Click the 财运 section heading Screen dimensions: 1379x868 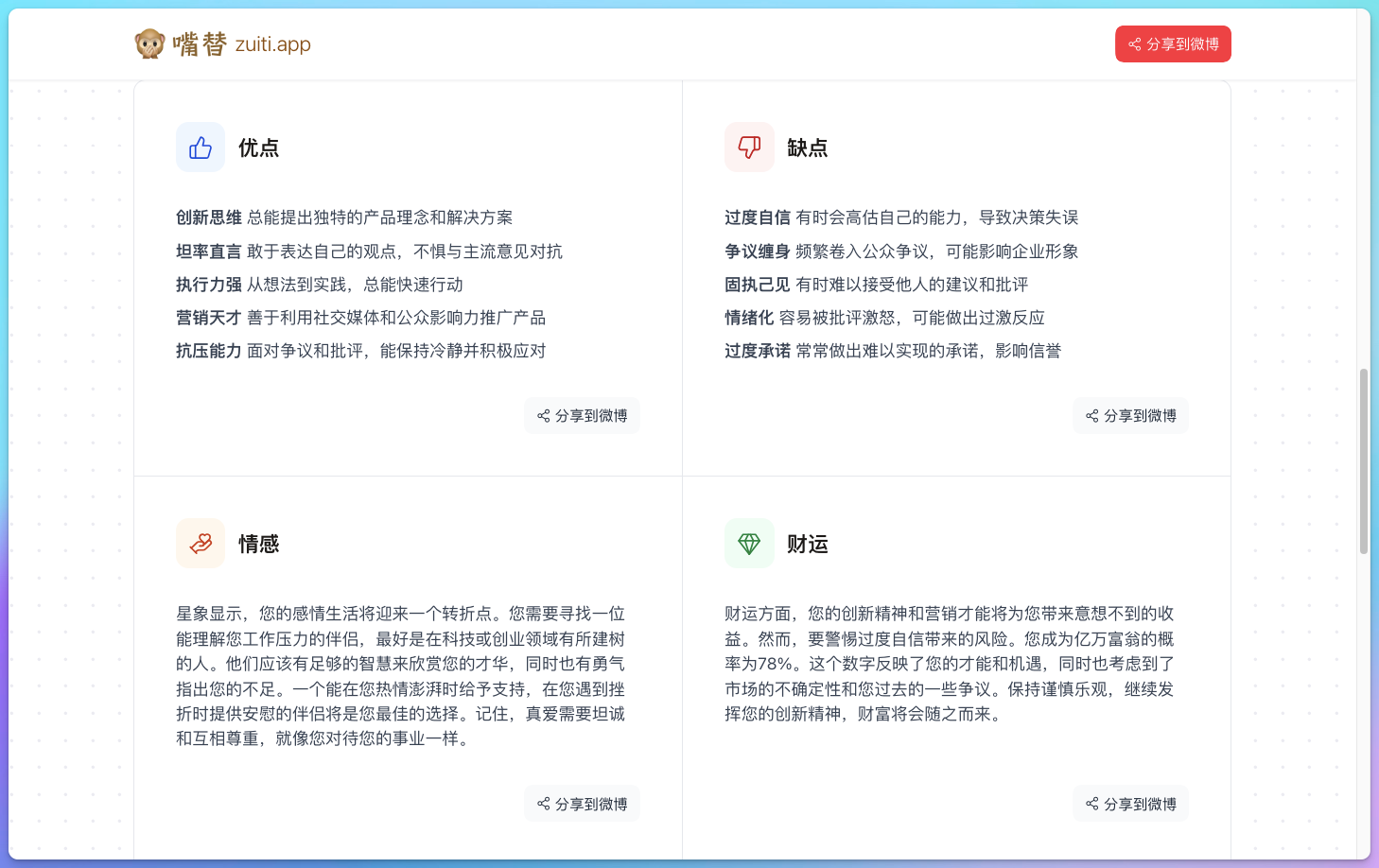click(x=807, y=544)
